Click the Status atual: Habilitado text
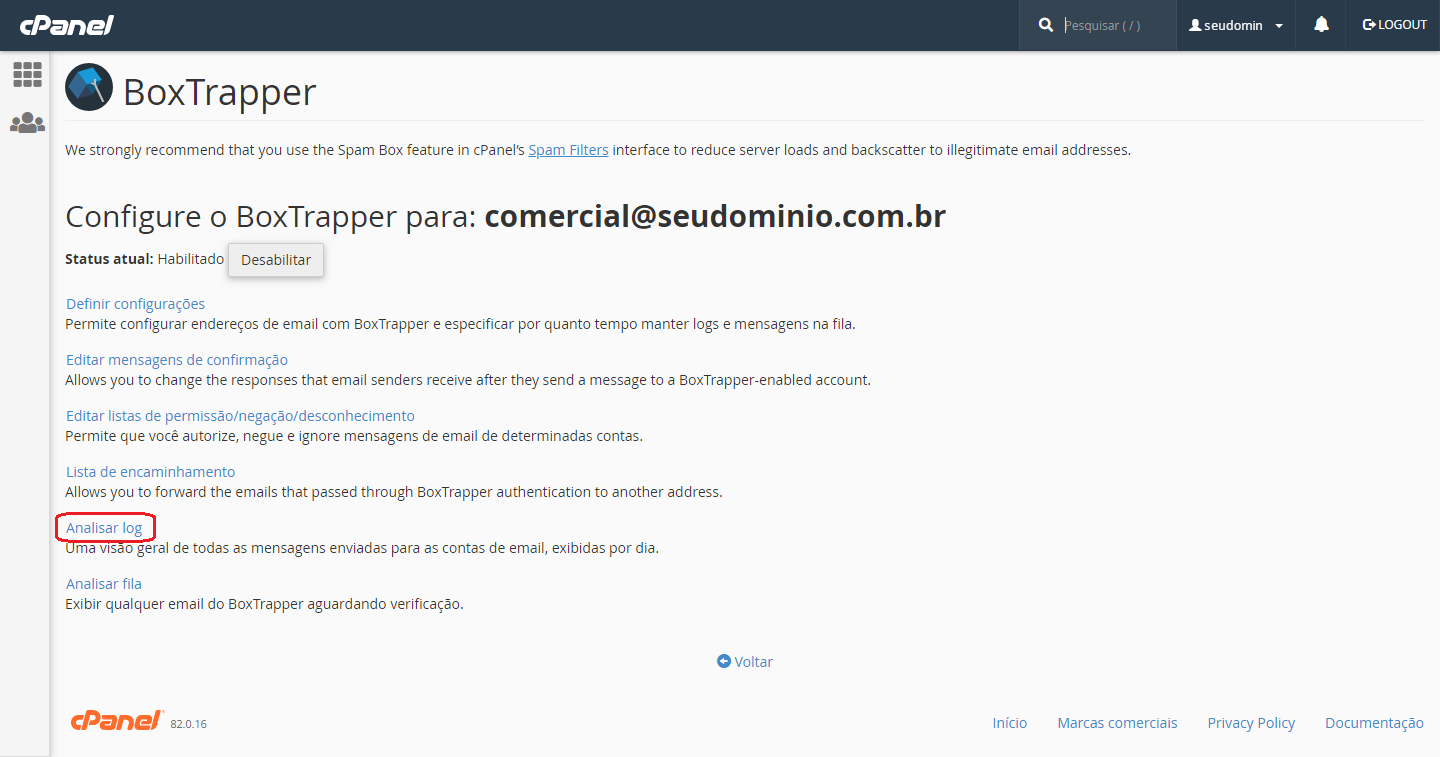The image size is (1440, 757). 145,259
